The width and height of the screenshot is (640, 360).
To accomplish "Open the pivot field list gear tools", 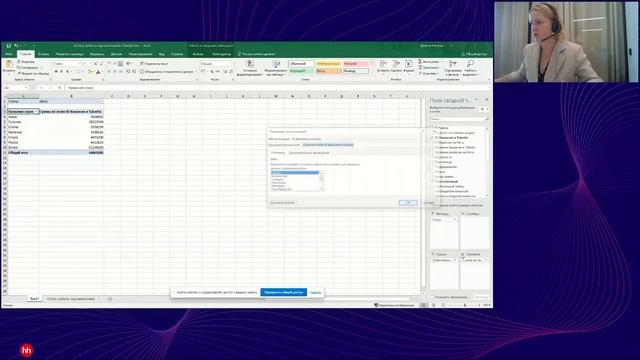I will [483, 109].
